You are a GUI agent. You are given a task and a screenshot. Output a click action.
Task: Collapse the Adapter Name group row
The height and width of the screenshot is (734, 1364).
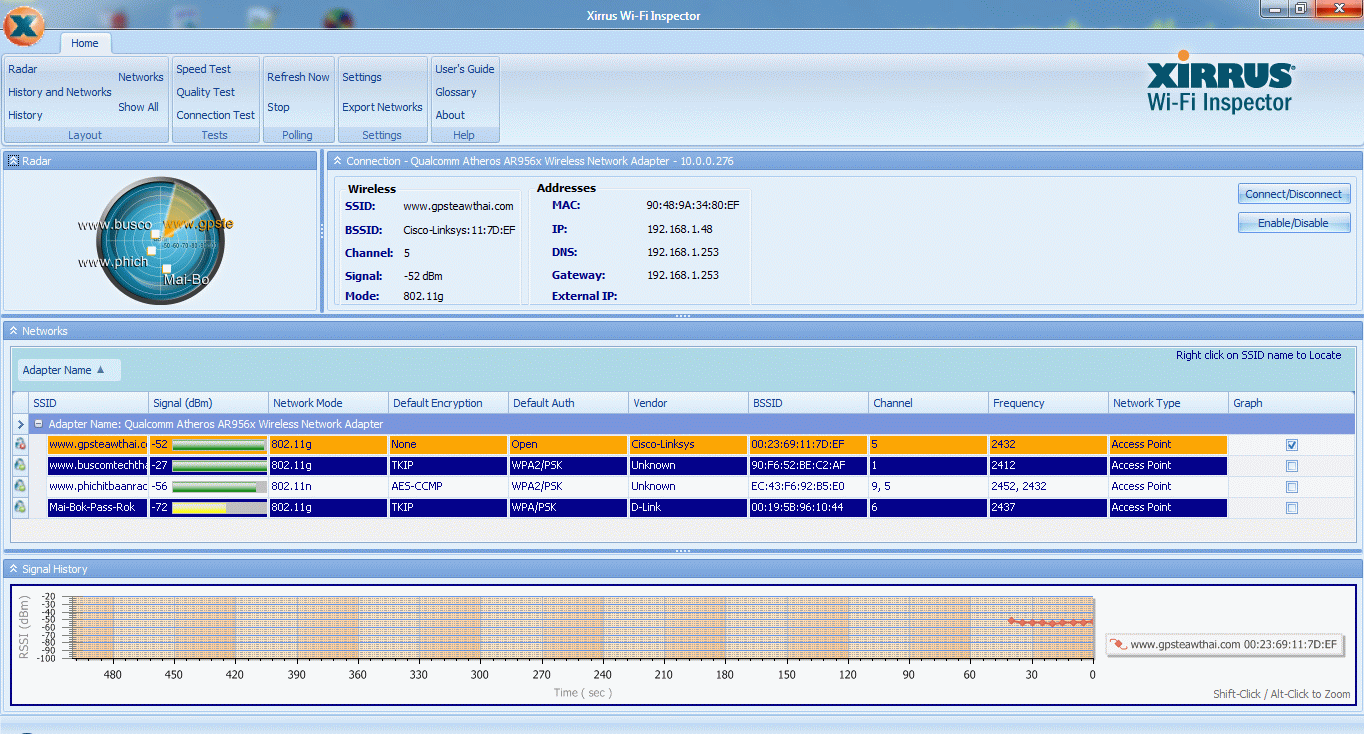click(x=38, y=424)
